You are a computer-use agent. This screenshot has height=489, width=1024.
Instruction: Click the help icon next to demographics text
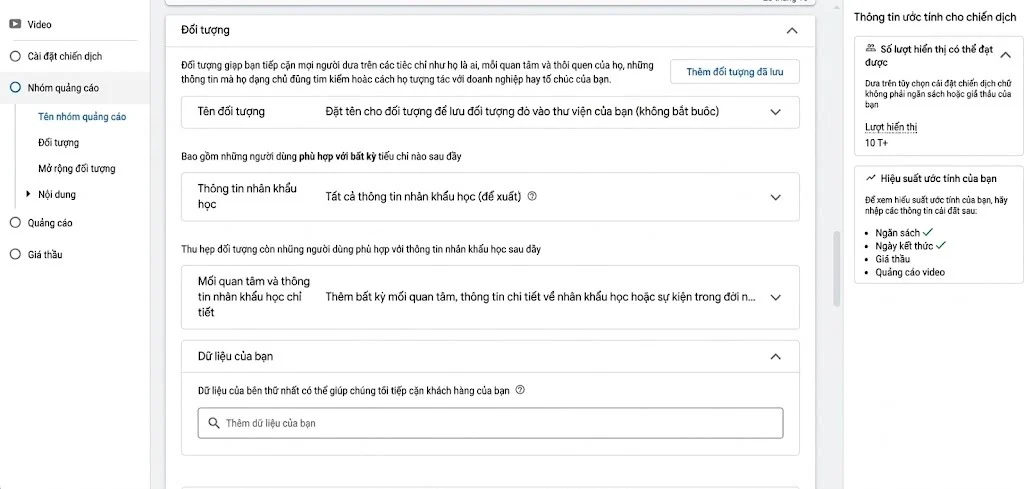532,196
